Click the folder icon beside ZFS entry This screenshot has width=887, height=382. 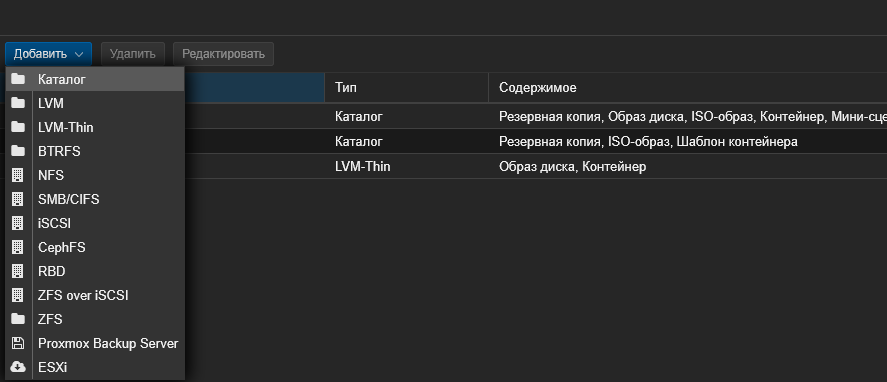(x=18, y=320)
